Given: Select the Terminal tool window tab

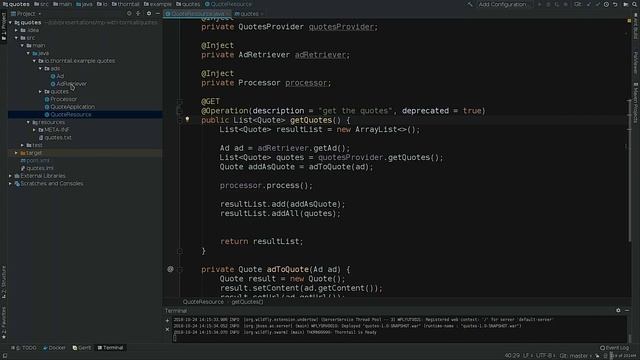Looking at the screenshot, I should (x=110, y=348).
